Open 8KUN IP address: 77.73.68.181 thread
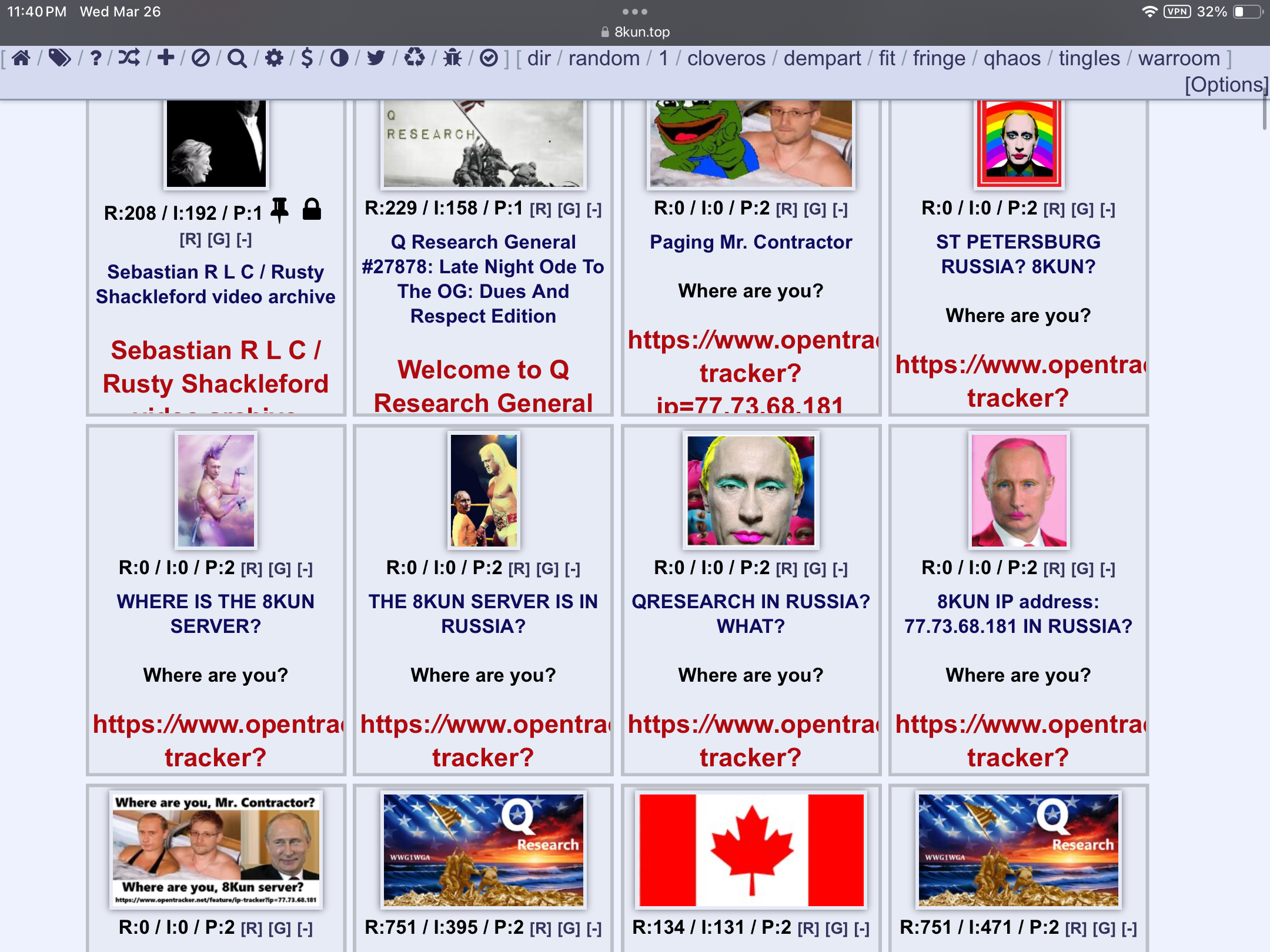 pos(1018,614)
